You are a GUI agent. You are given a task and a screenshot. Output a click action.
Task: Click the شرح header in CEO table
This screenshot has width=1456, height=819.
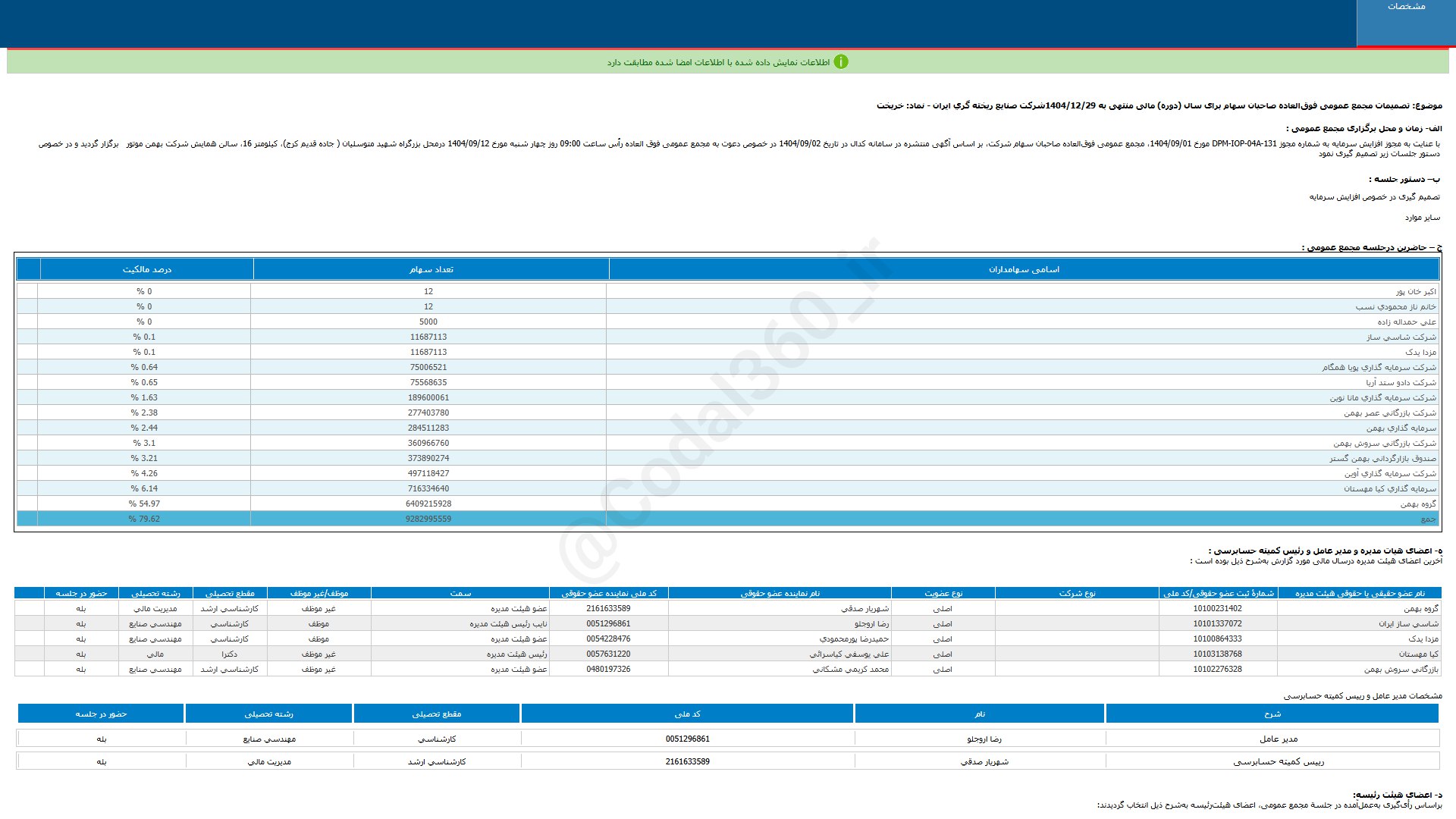(x=1272, y=714)
